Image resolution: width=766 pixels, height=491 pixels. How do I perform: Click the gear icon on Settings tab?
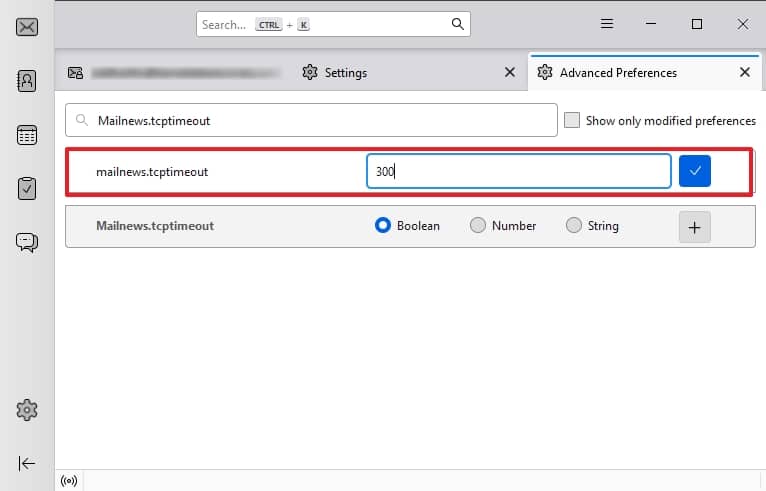tap(310, 72)
